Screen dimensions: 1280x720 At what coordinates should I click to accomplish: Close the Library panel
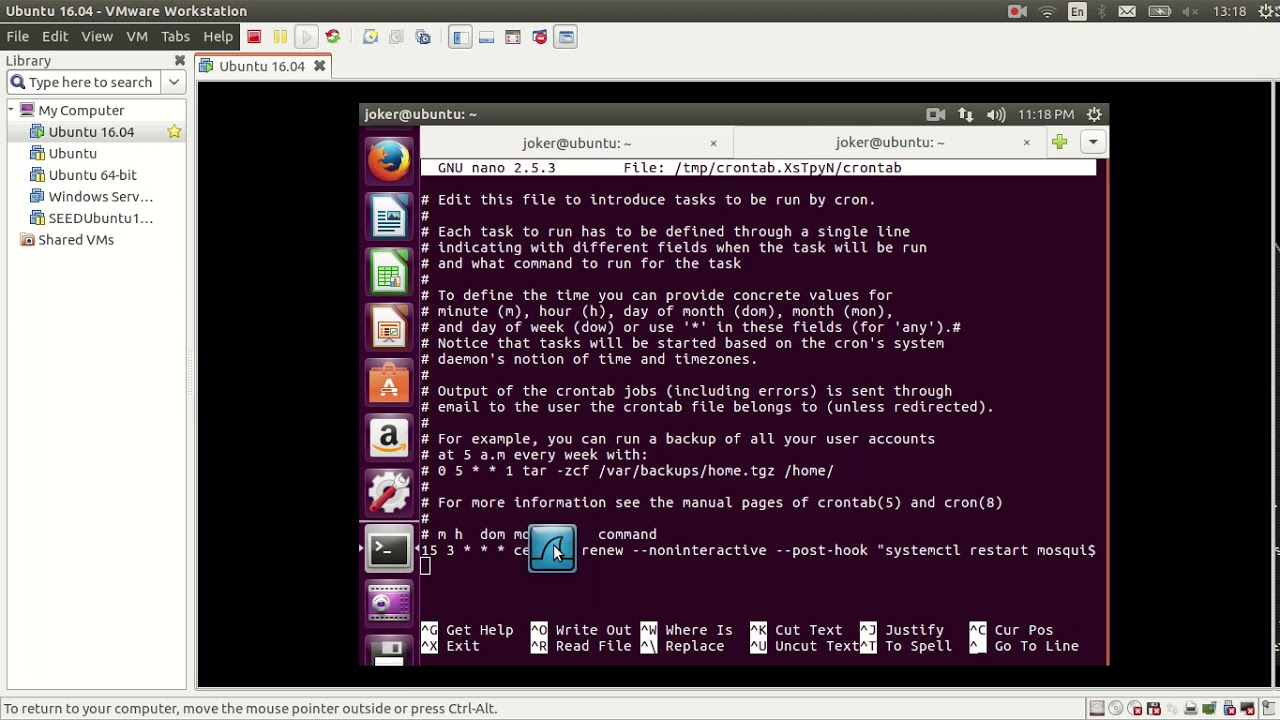point(180,61)
